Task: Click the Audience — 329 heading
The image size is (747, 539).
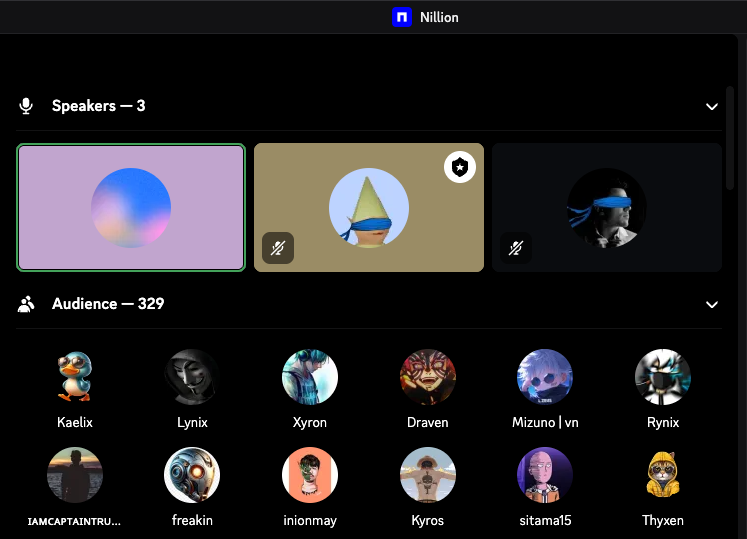Action: tap(108, 304)
